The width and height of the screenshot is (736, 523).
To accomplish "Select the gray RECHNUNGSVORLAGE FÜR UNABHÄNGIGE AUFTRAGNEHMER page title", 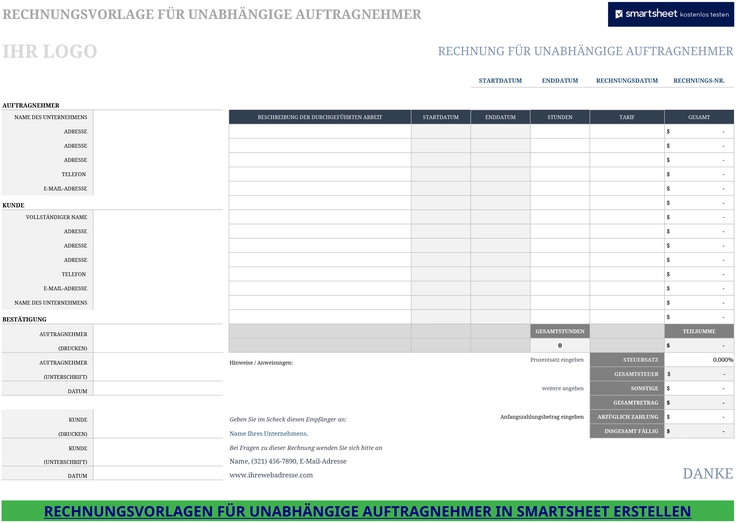I will (212, 15).
